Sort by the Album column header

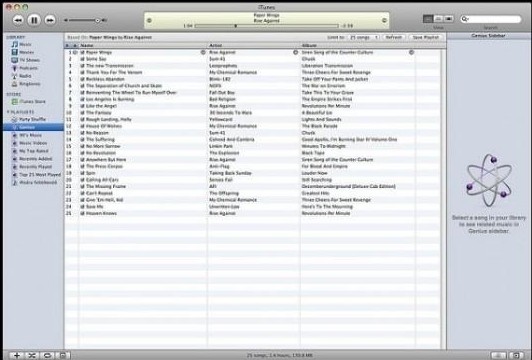click(358, 45)
